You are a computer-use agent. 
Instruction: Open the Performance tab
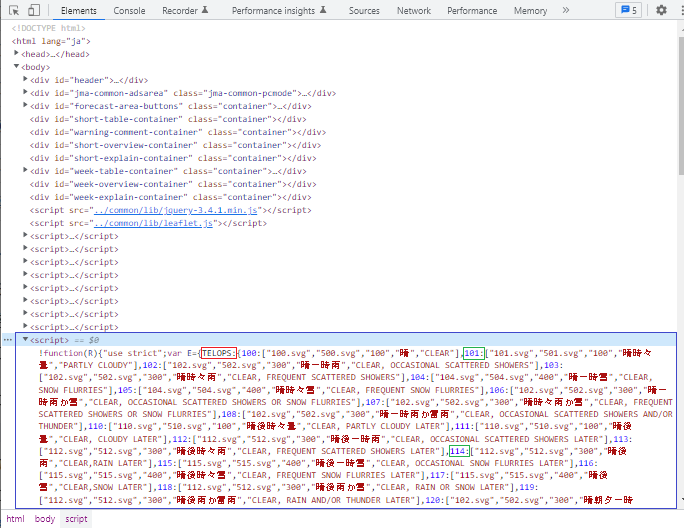[x=472, y=10]
